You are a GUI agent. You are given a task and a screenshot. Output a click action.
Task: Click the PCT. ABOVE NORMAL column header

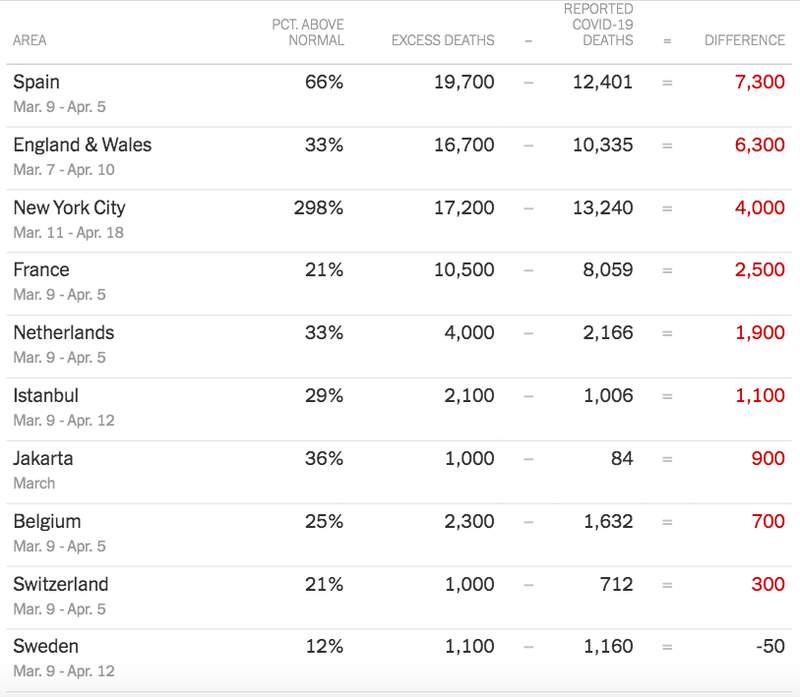coord(308,32)
